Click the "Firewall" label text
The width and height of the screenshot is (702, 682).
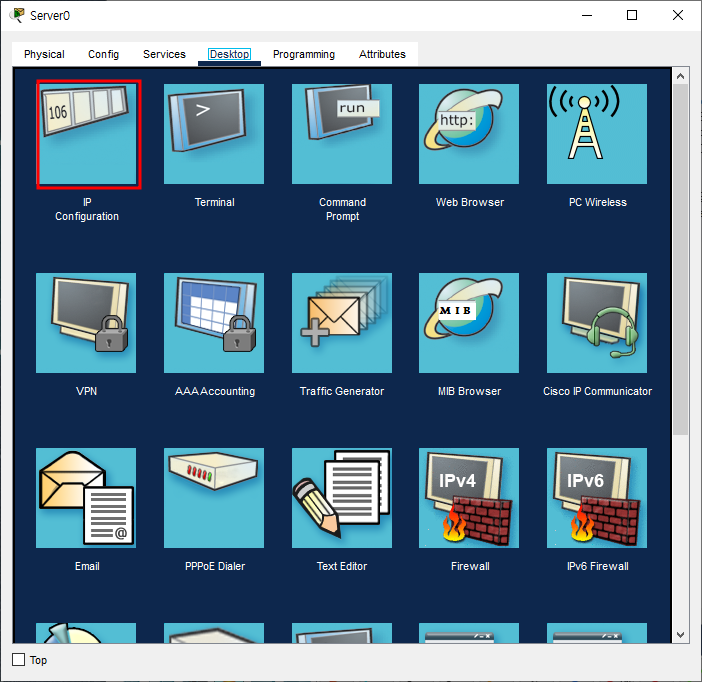coord(470,566)
